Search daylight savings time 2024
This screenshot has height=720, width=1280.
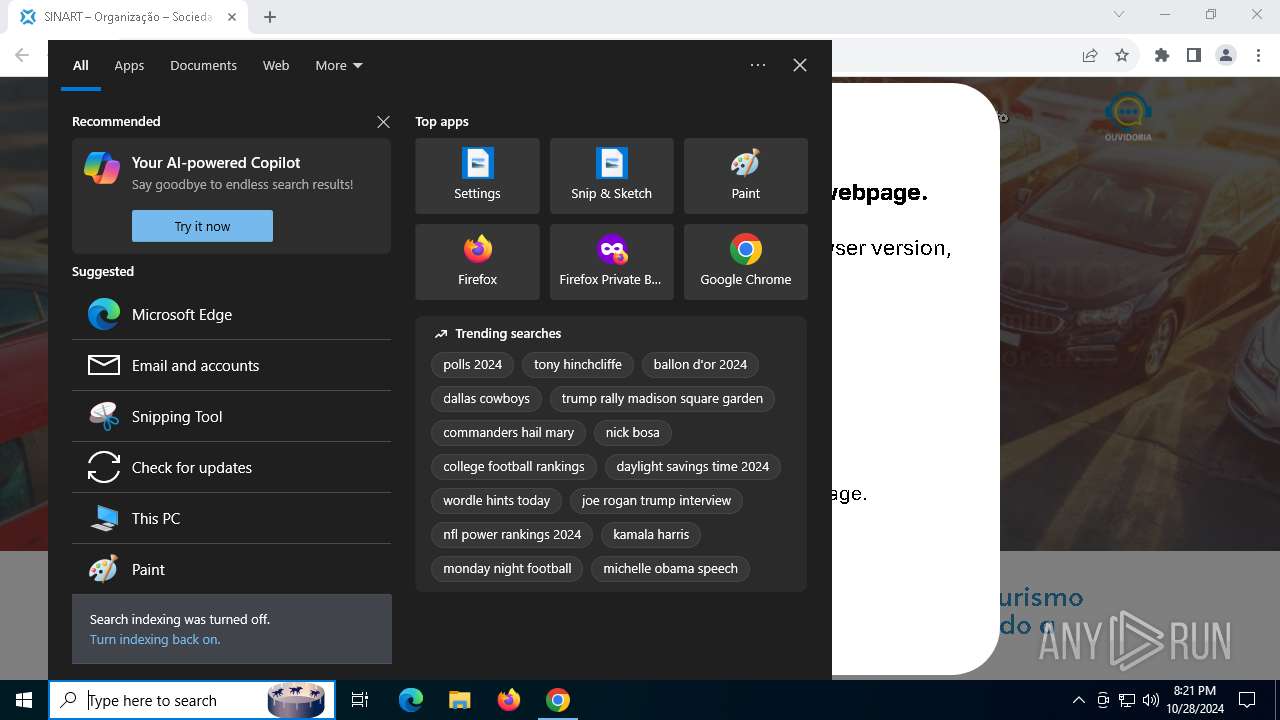pos(692,467)
